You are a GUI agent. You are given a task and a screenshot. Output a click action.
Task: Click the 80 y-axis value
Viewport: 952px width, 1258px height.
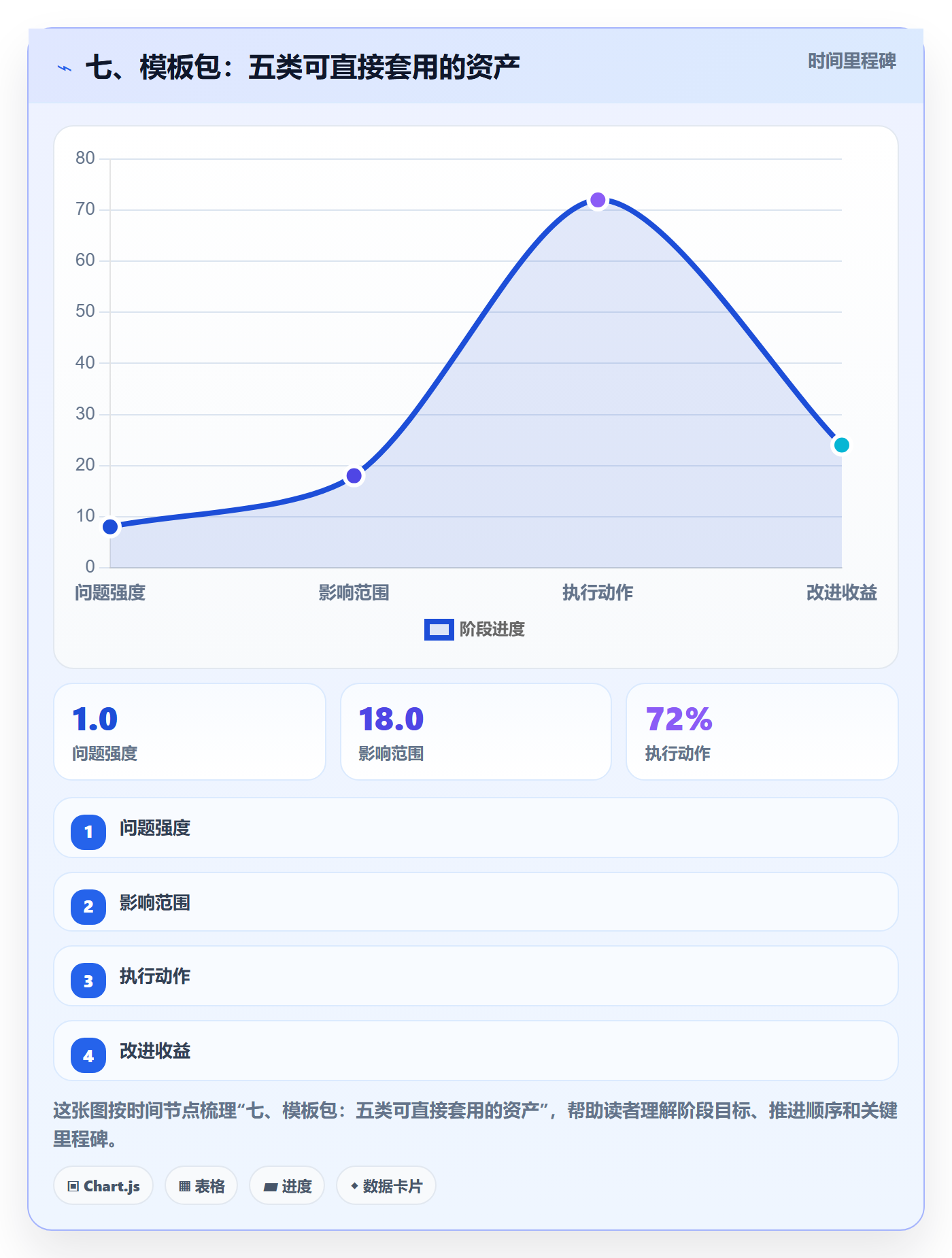[x=85, y=158]
